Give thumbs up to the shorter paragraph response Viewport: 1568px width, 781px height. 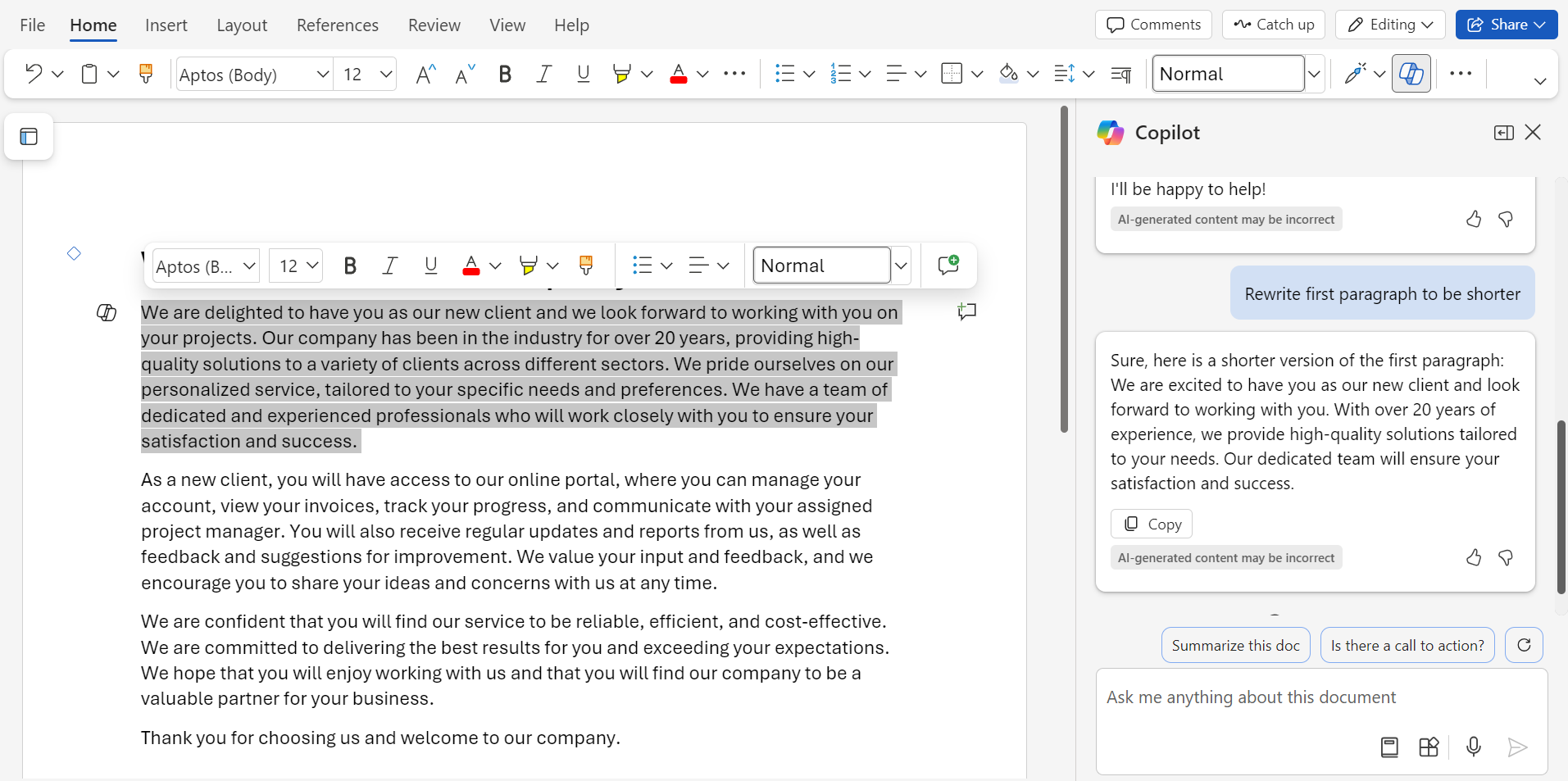coord(1473,557)
